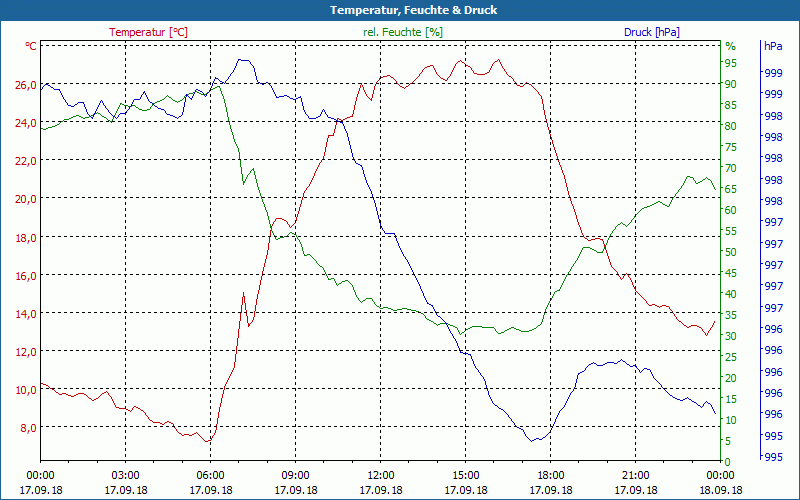This screenshot has height=500, width=800.
Task: Click the "00:00" label above 18.09.18
Action: pyautogui.click(x=720, y=476)
